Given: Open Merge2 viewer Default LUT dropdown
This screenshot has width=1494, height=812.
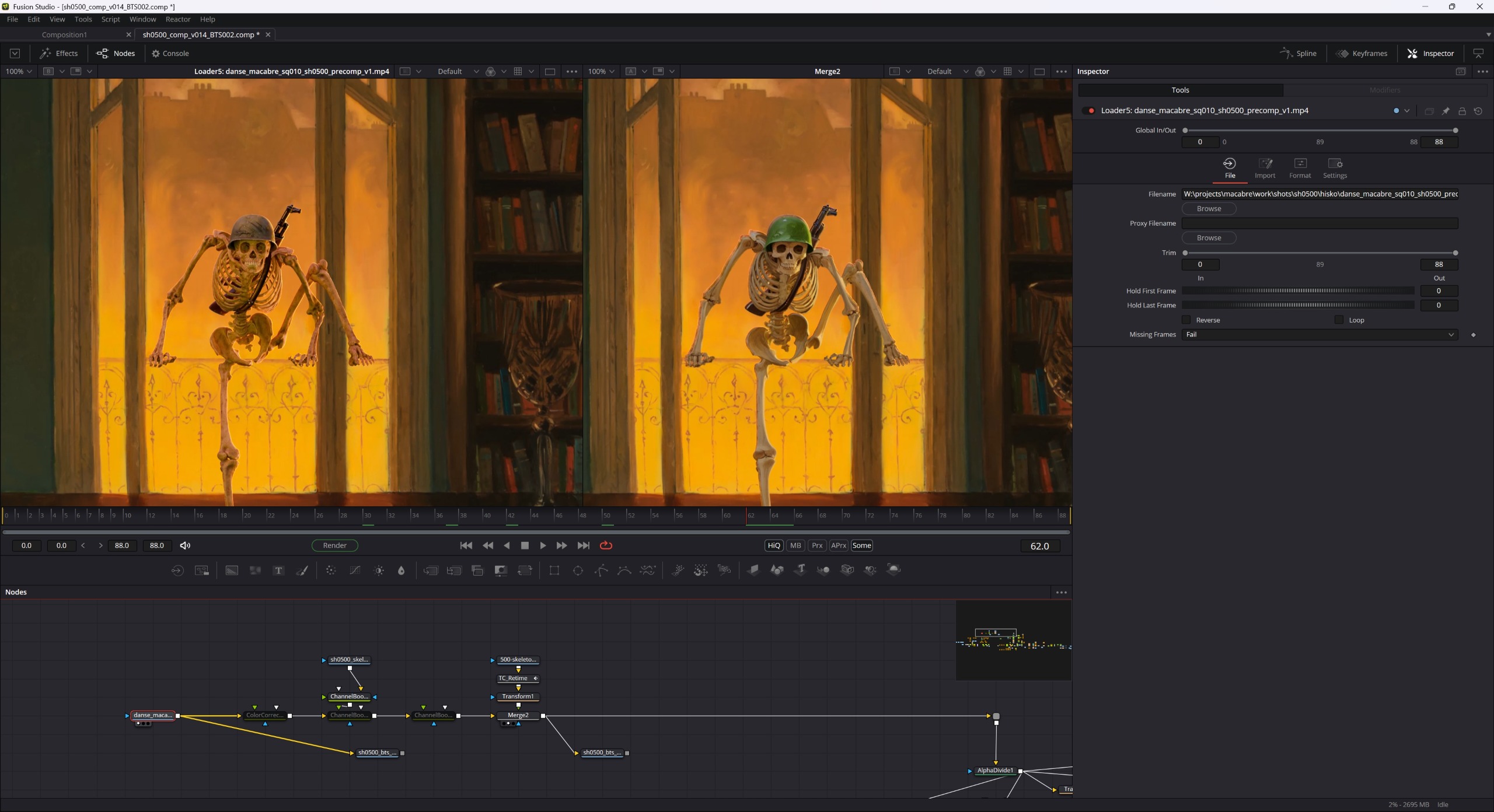Looking at the screenshot, I should 948,71.
